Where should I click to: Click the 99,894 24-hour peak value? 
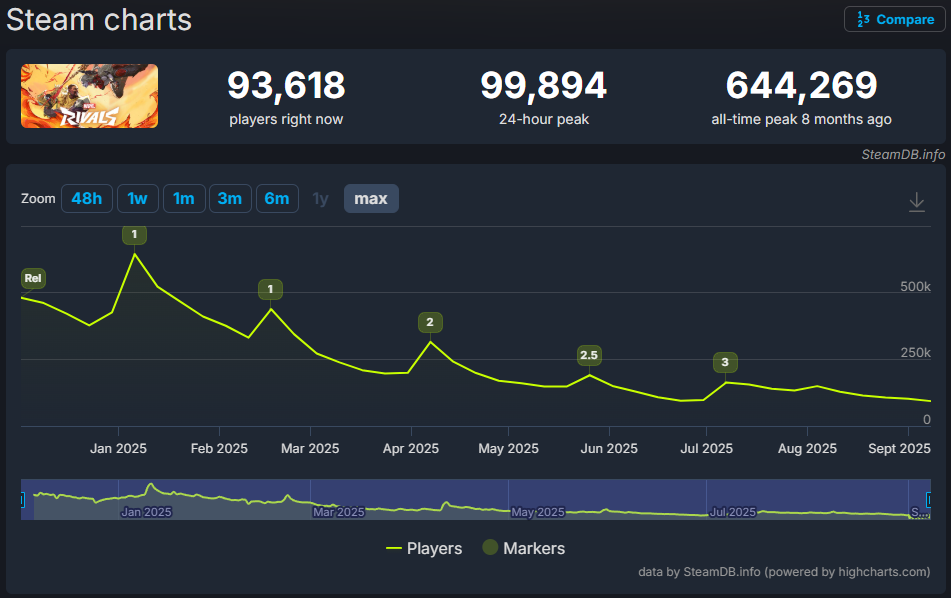click(x=543, y=85)
